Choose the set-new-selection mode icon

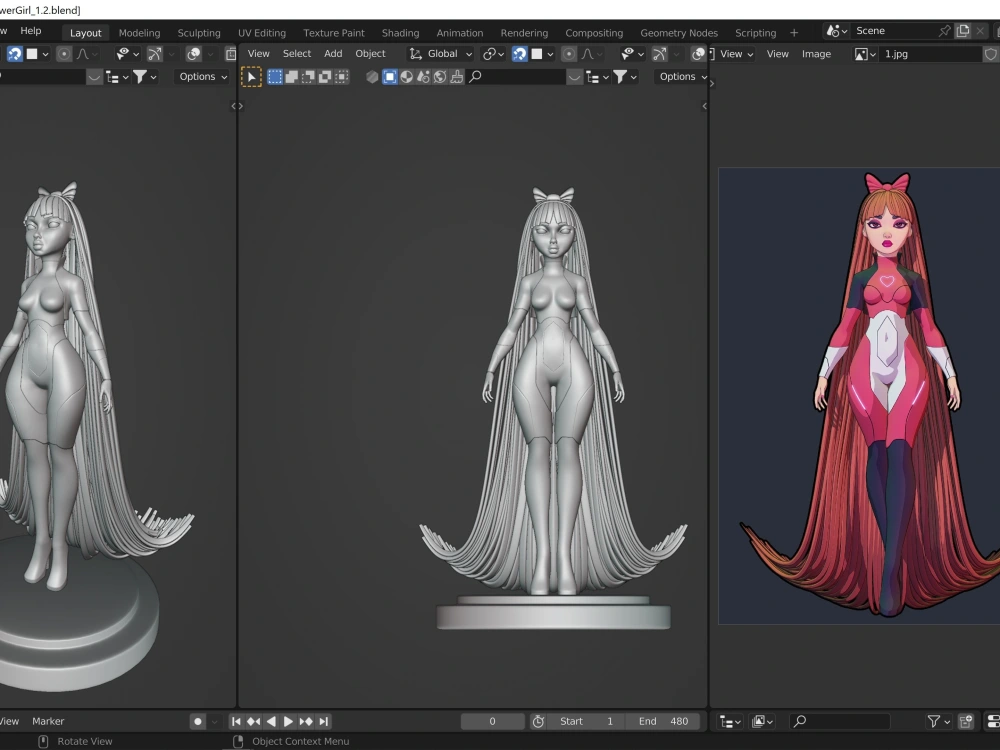[275, 77]
